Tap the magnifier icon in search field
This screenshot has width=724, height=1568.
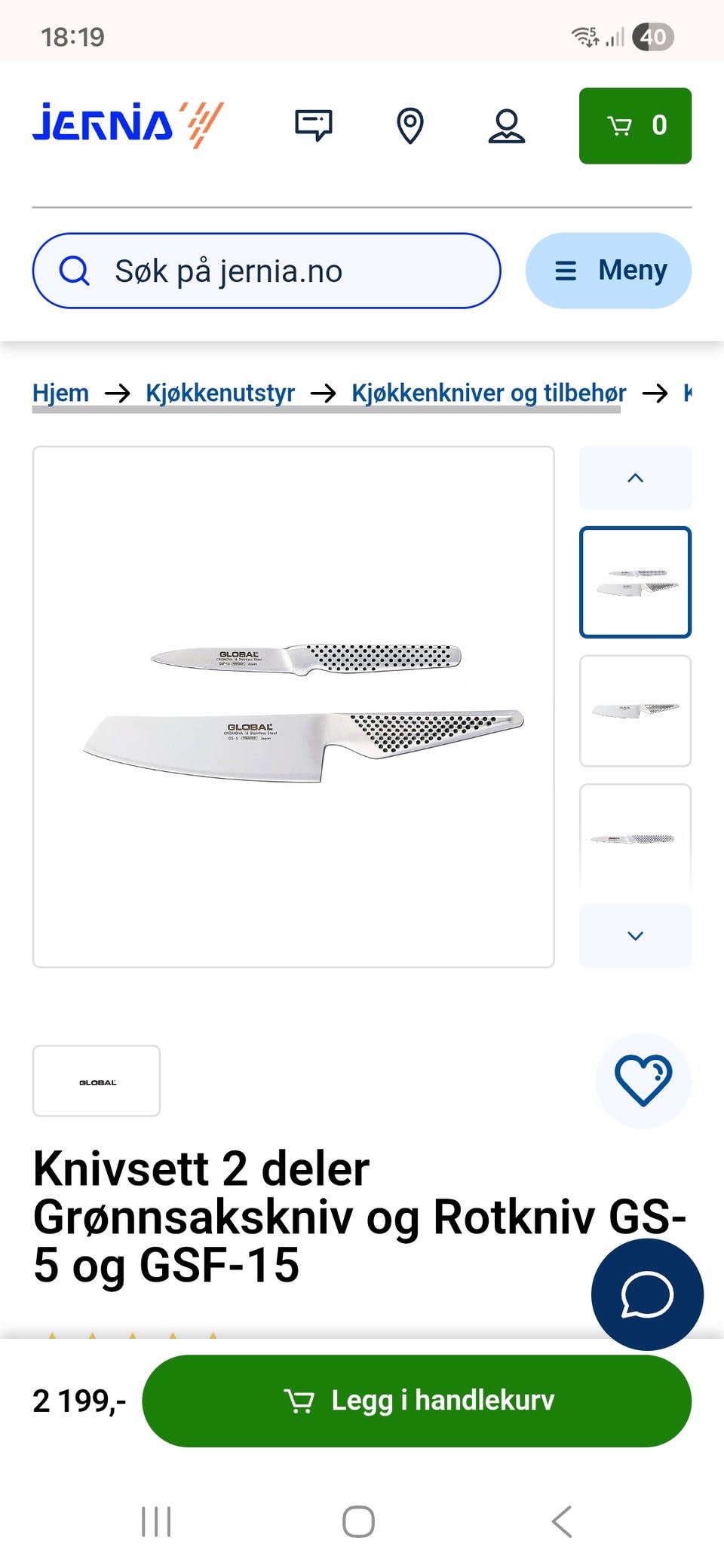(x=74, y=271)
